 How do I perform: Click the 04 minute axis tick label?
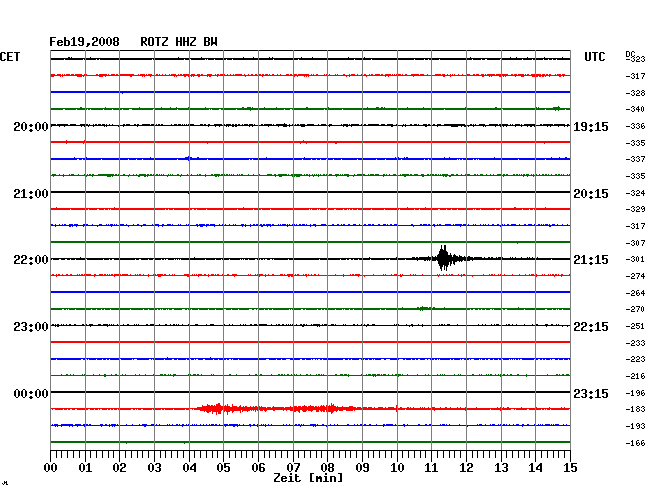(189, 468)
